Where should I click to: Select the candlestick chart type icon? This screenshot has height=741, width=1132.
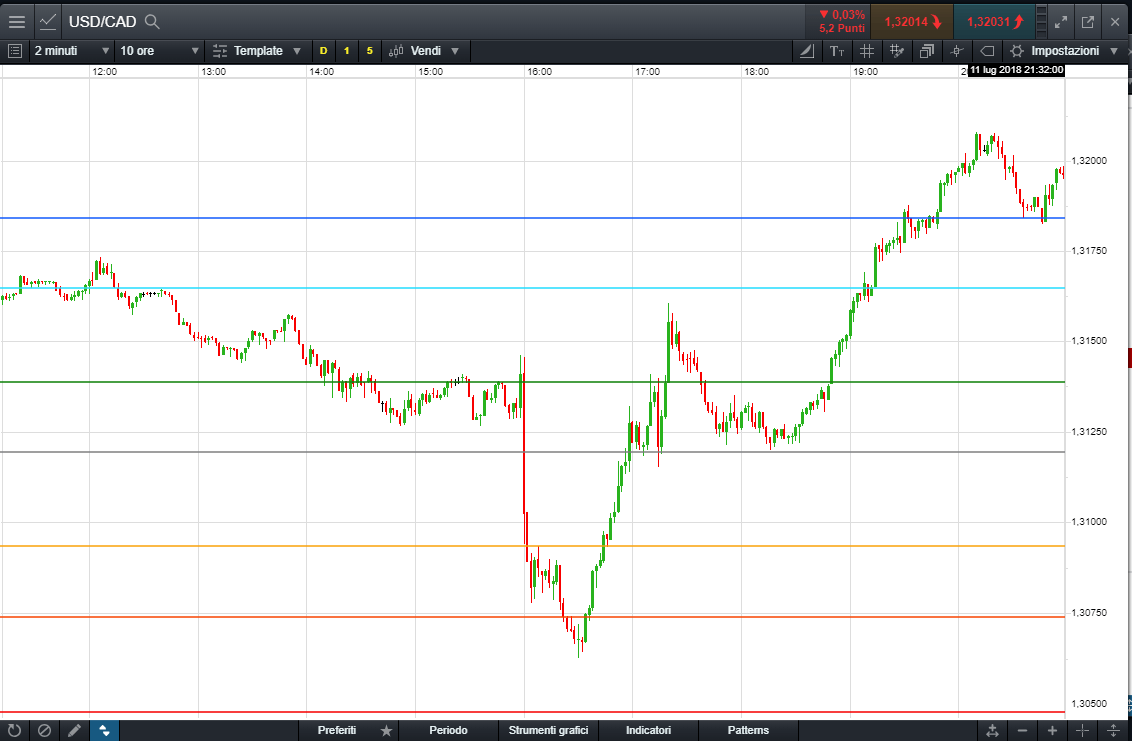[396, 51]
